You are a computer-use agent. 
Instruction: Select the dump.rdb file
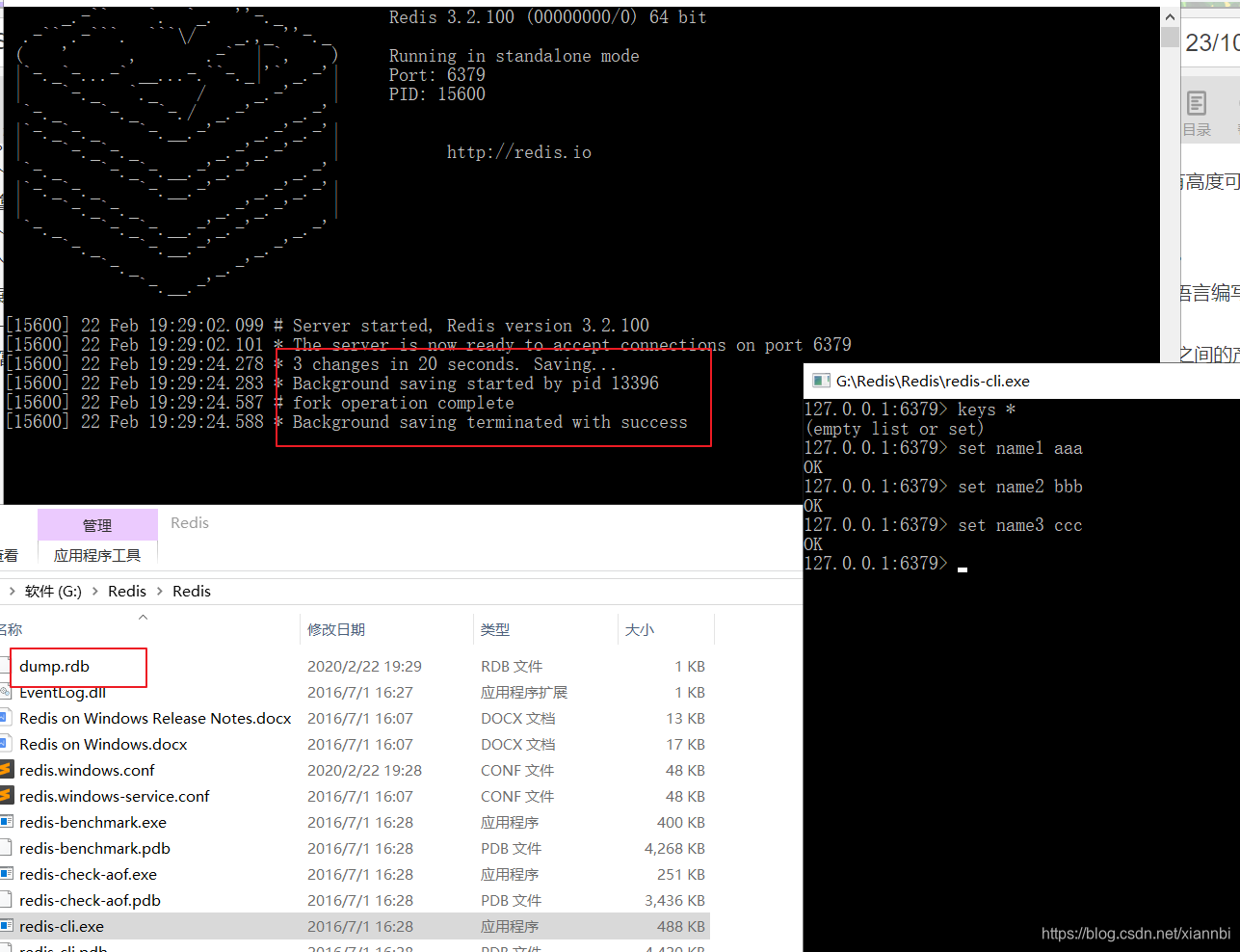click(54, 667)
